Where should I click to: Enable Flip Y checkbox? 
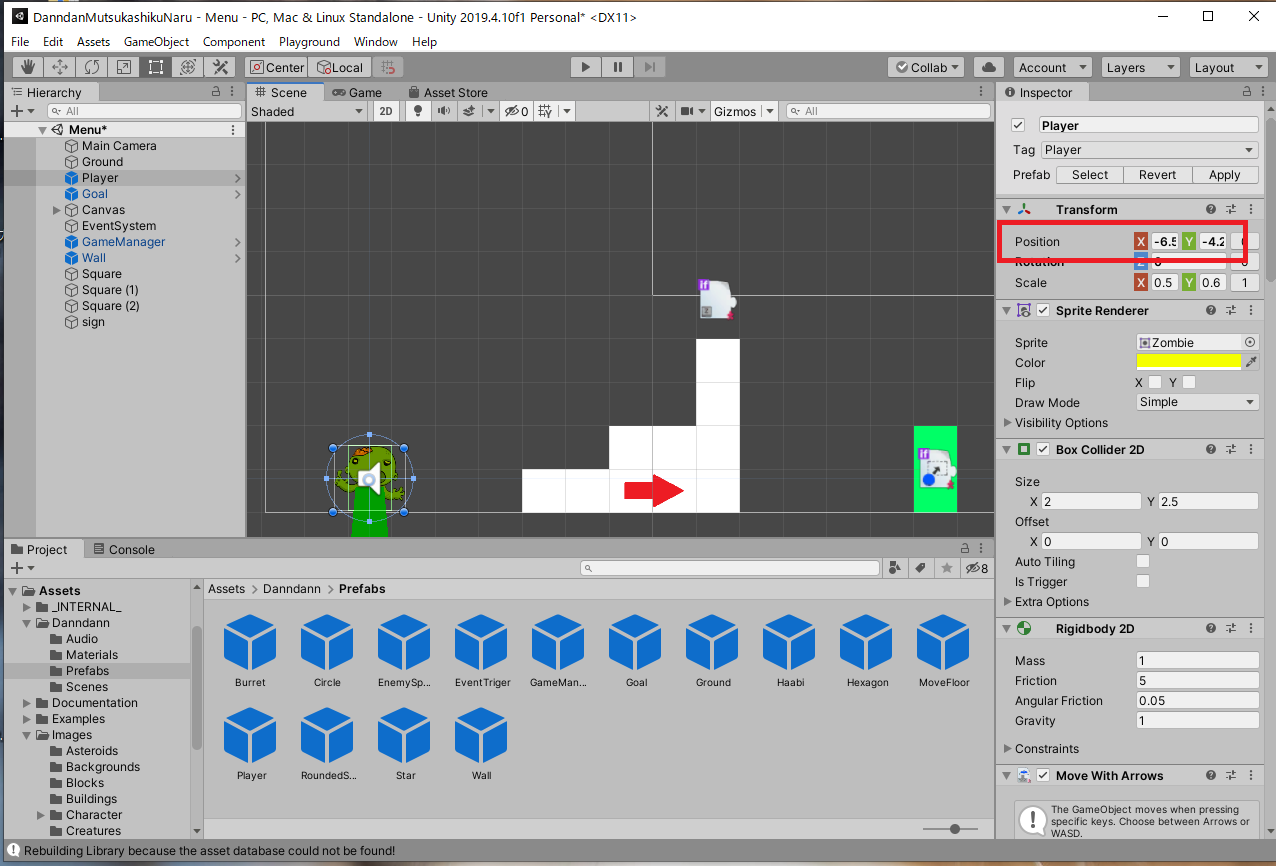pos(1189,382)
